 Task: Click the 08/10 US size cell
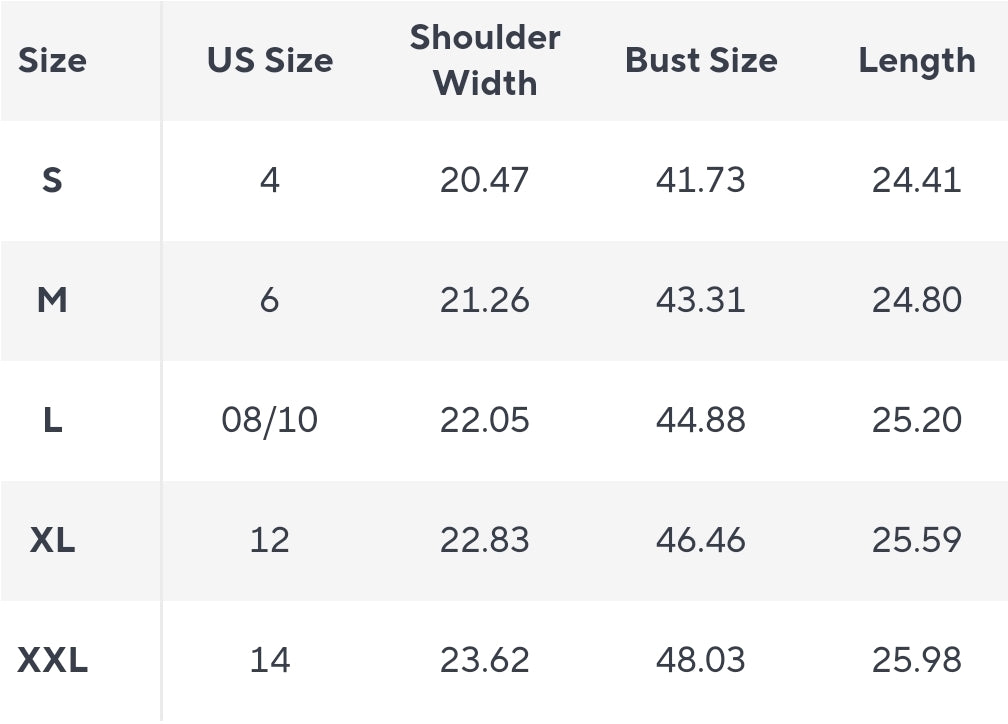(270, 420)
